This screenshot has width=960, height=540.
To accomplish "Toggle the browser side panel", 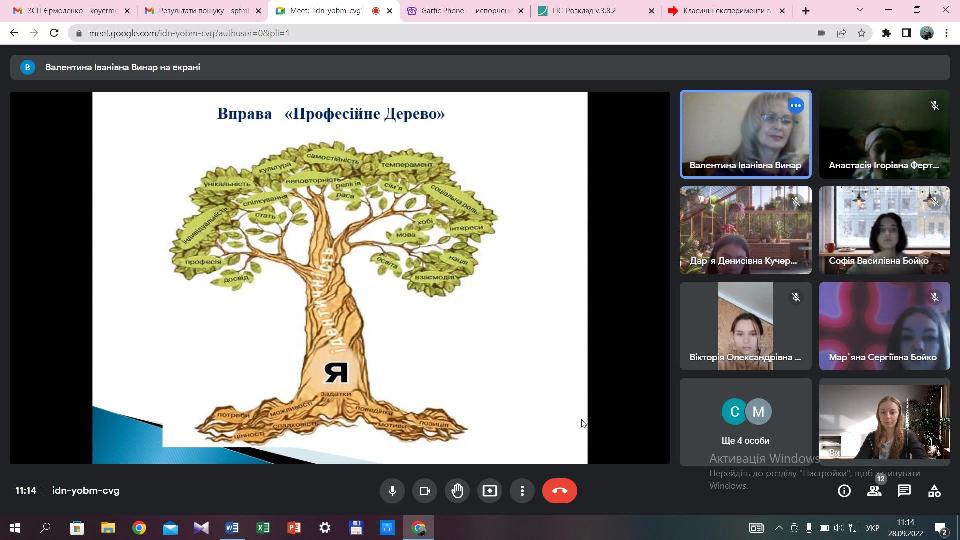I will pyautogui.click(x=906, y=33).
